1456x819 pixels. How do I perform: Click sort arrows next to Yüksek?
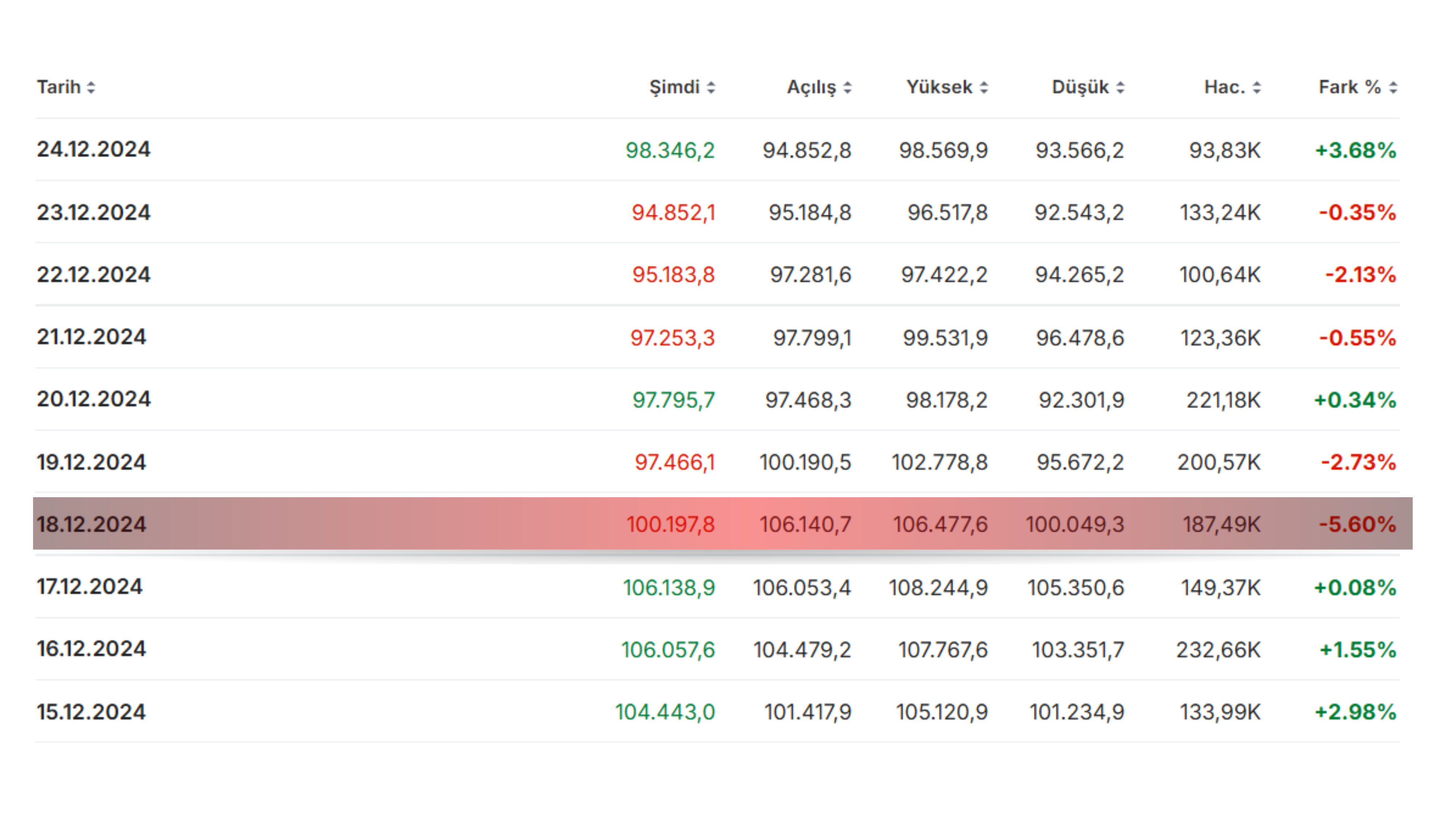984,88
